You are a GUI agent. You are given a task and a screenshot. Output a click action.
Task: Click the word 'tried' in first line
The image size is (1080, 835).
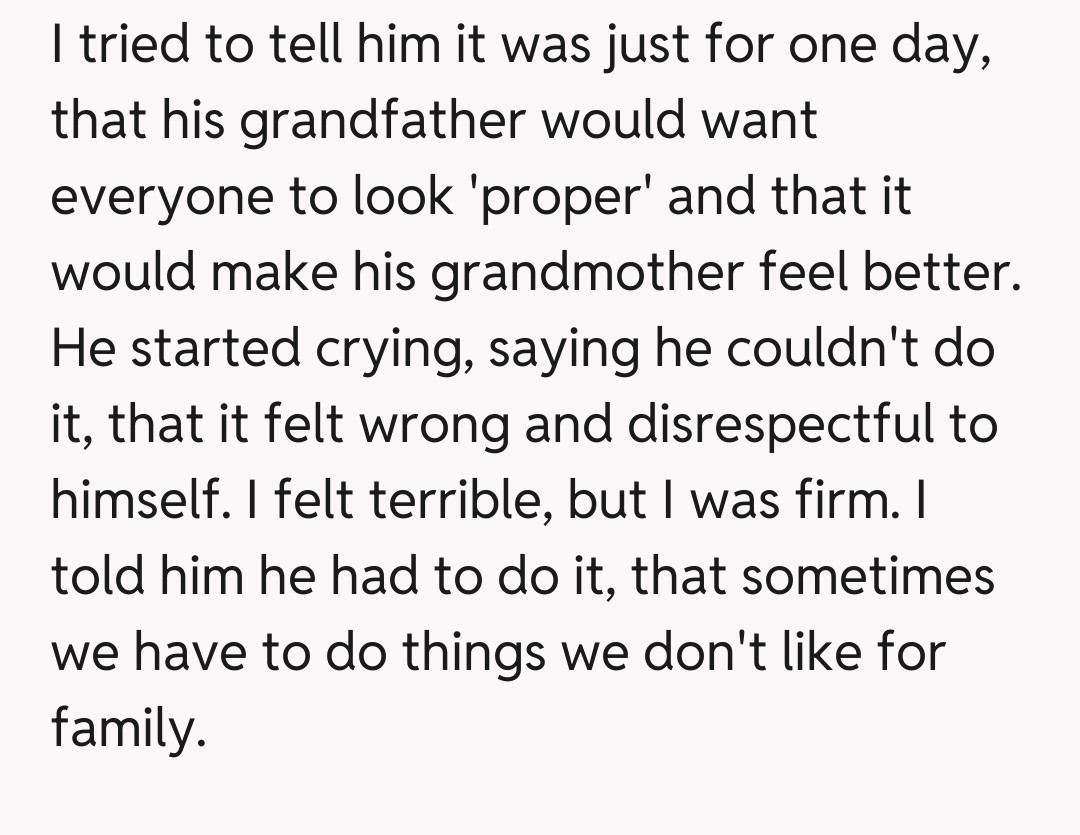129,45
